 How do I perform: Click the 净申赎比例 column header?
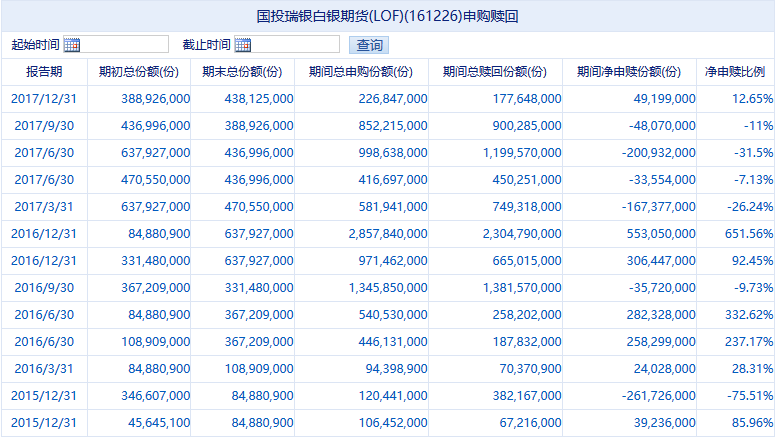(735, 72)
